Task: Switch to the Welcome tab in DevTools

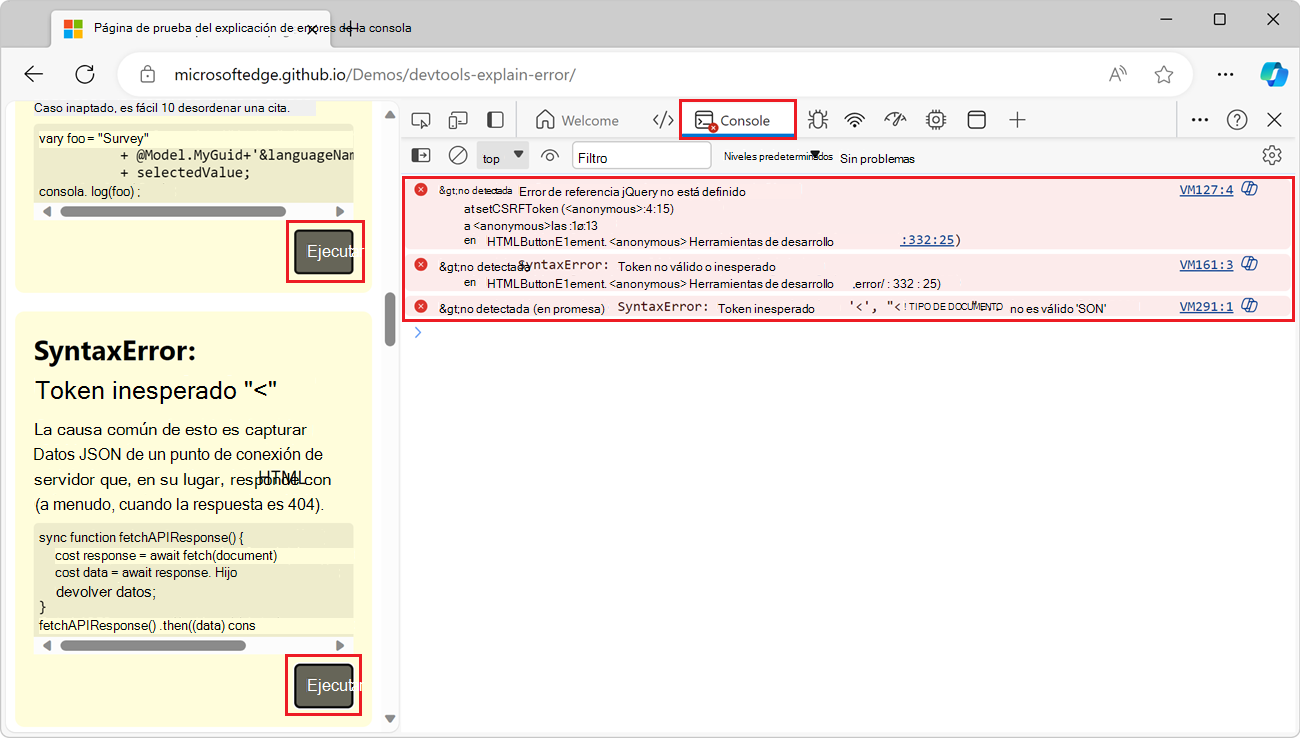Action: pyautogui.click(x=578, y=119)
